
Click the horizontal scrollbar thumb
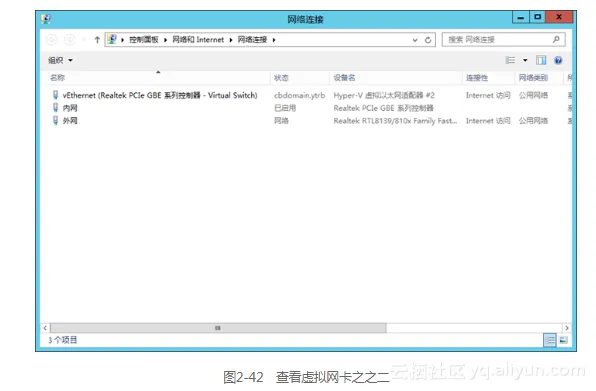[218, 328]
